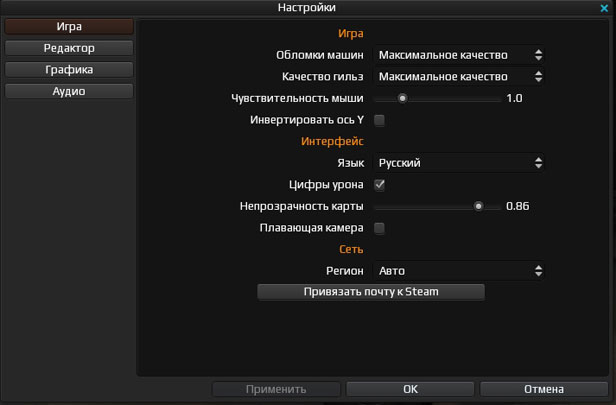Enable the Плавающая камера checkbox

[x=380, y=228]
